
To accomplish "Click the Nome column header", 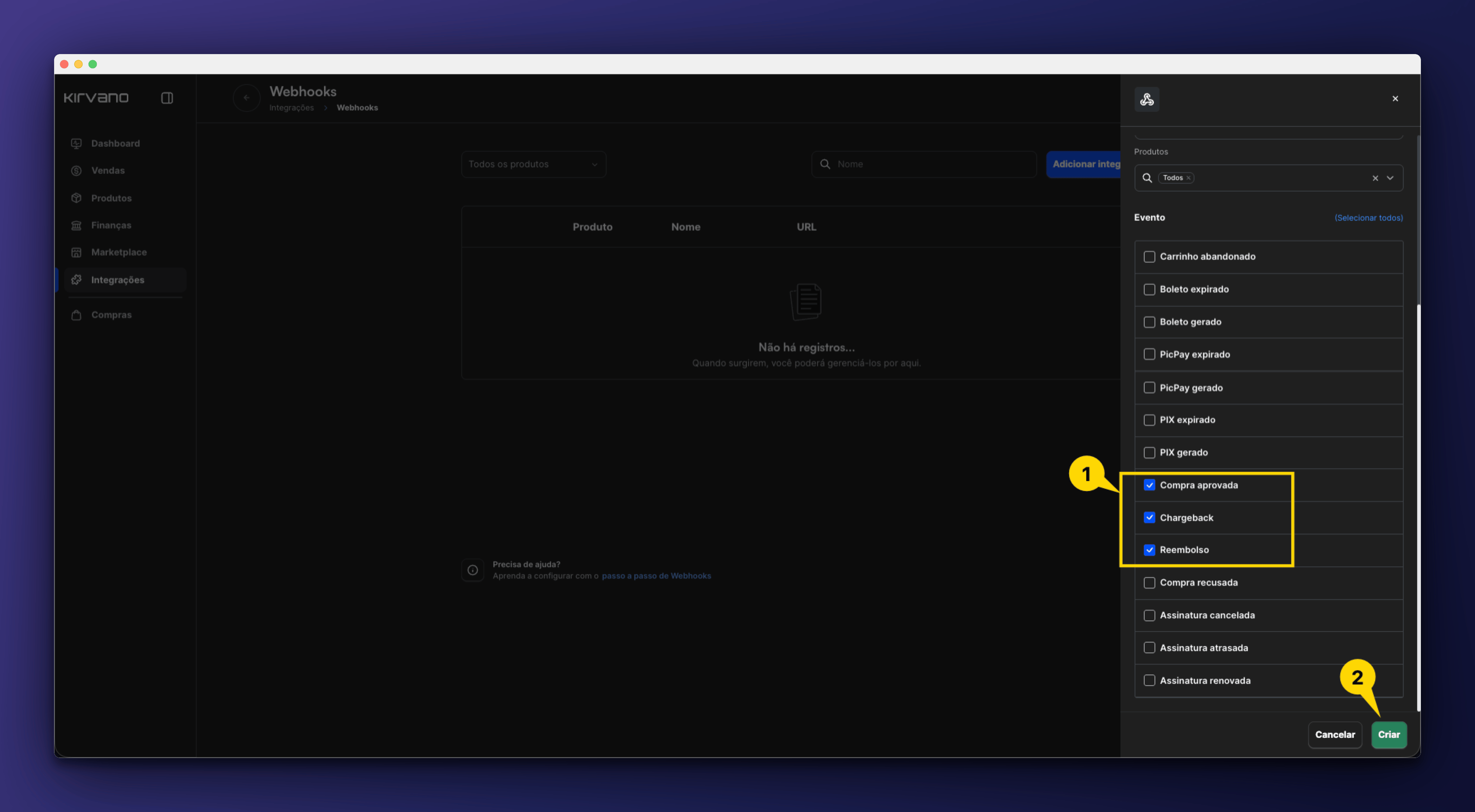I will 685,227.
